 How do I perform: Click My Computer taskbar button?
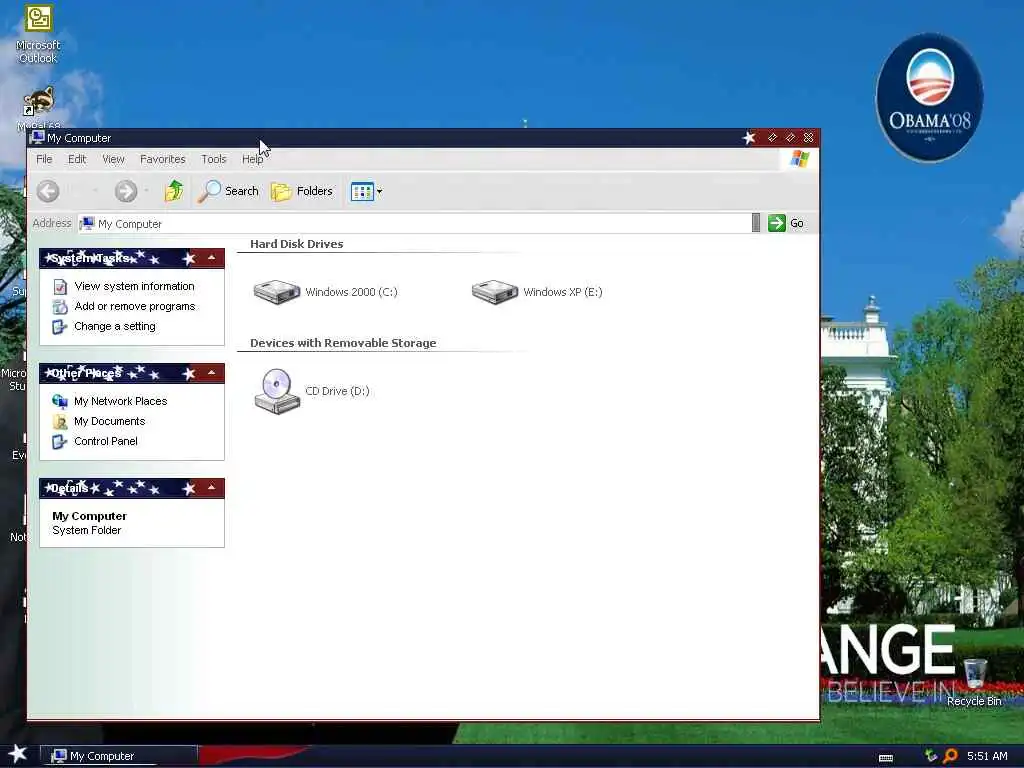coord(119,756)
